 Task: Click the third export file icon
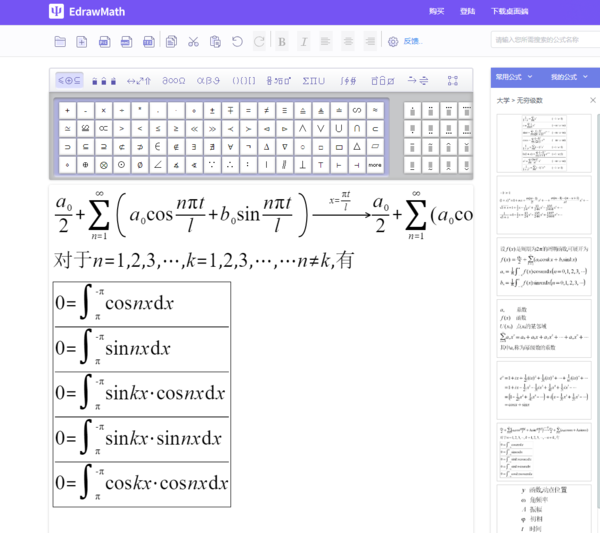[149, 41]
